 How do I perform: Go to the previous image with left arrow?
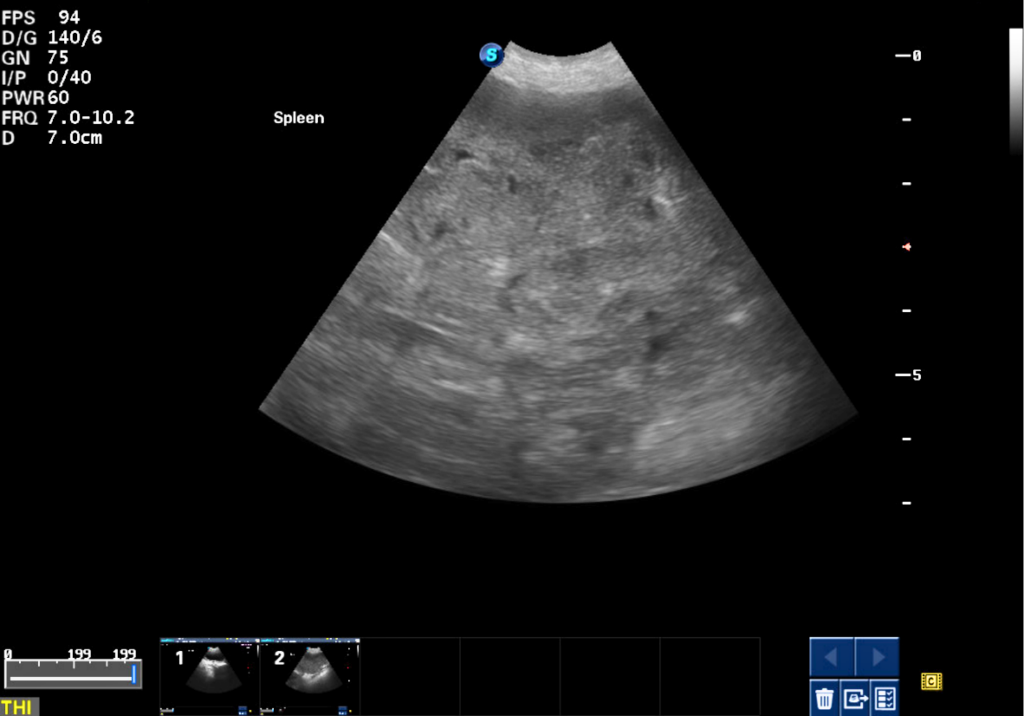click(831, 657)
